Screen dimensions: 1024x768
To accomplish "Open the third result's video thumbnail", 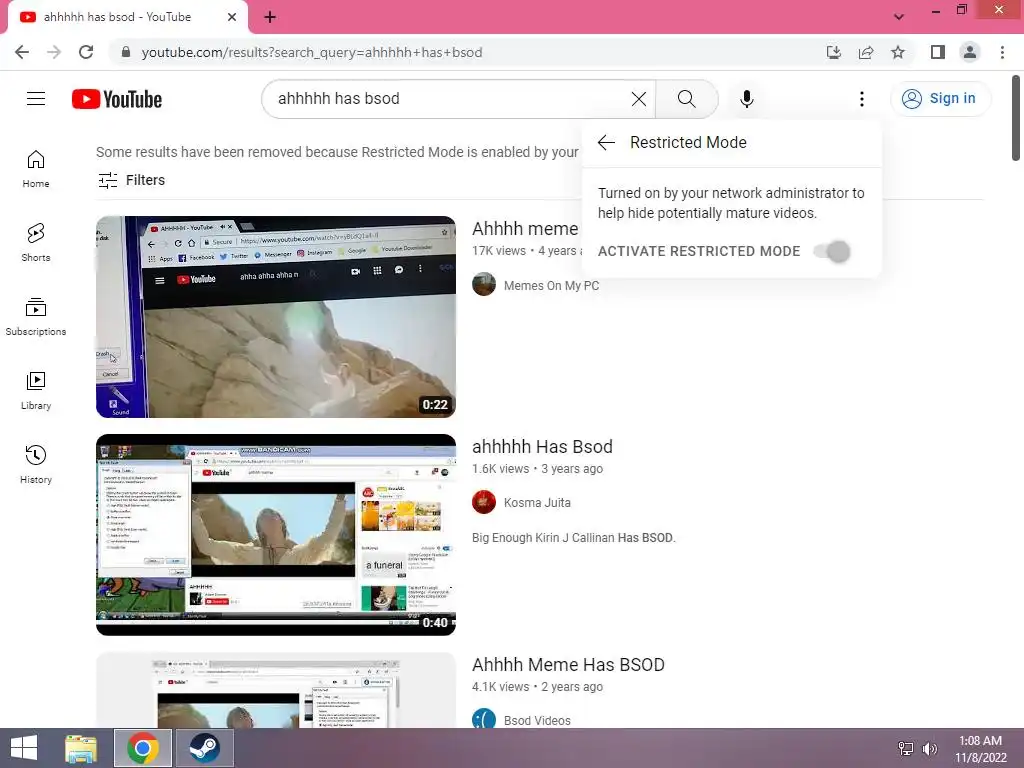I will pyautogui.click(x=276, y=690).
